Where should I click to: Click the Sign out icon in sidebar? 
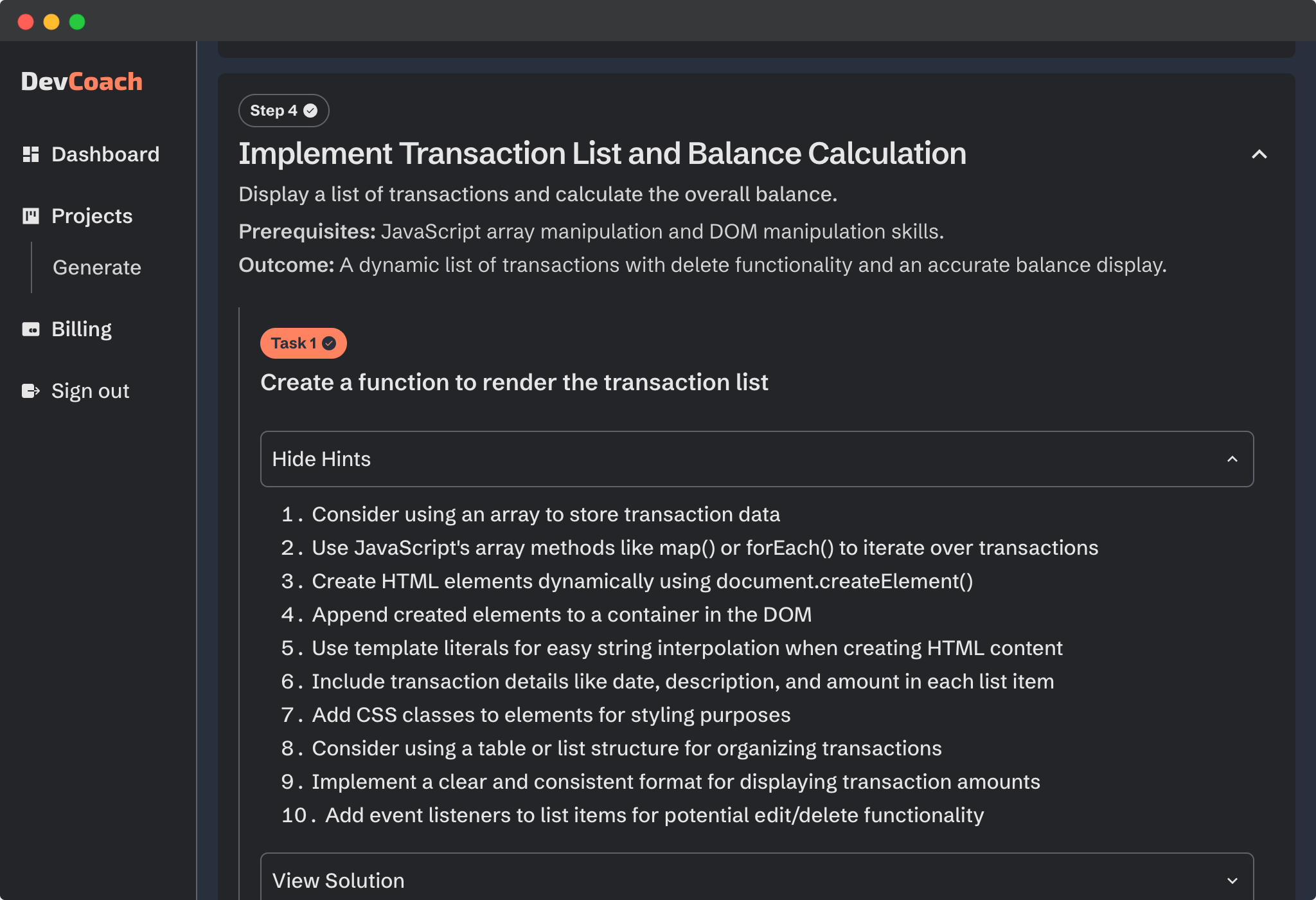(x=30, y=390)
